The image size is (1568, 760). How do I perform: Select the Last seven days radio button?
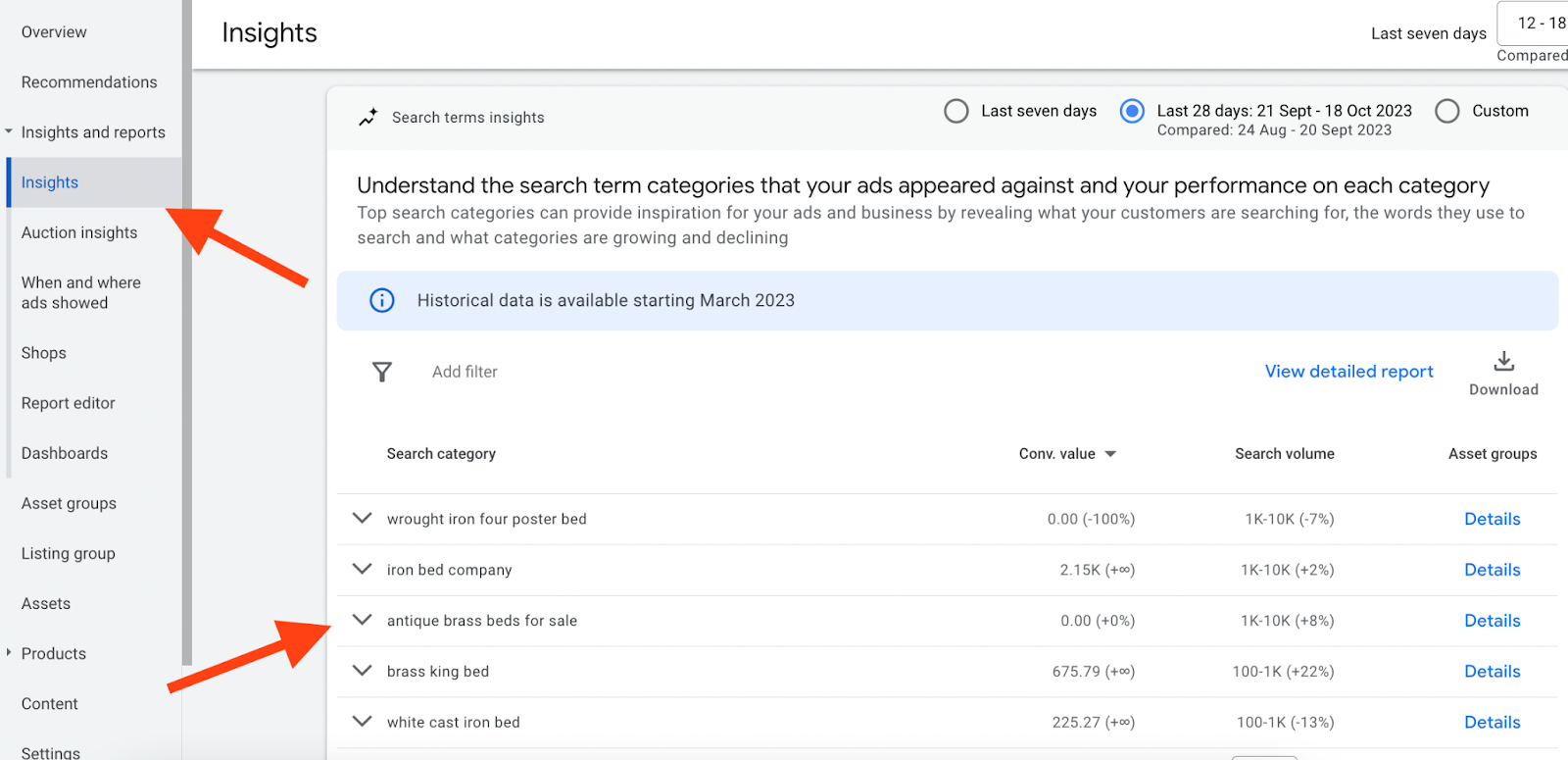(955, 111)
